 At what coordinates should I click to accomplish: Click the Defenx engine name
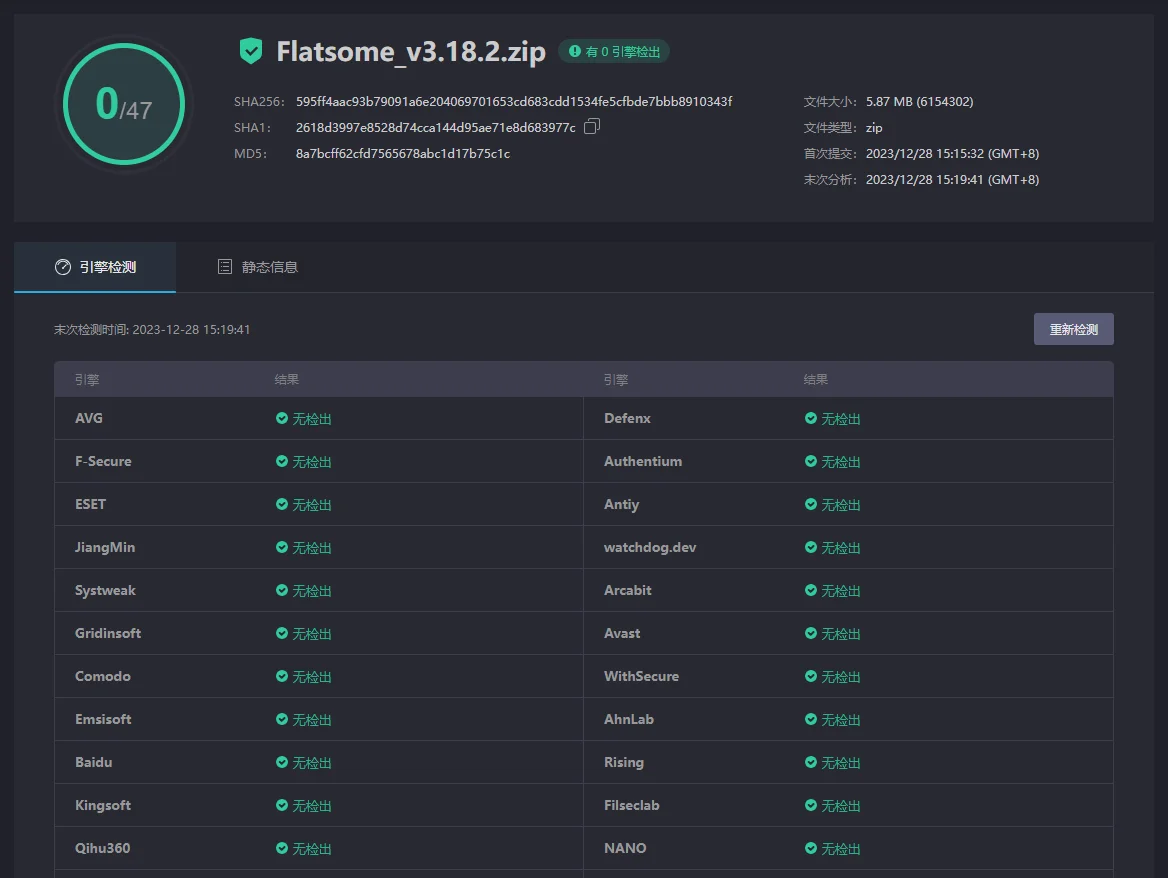click(x=627, y=418)
